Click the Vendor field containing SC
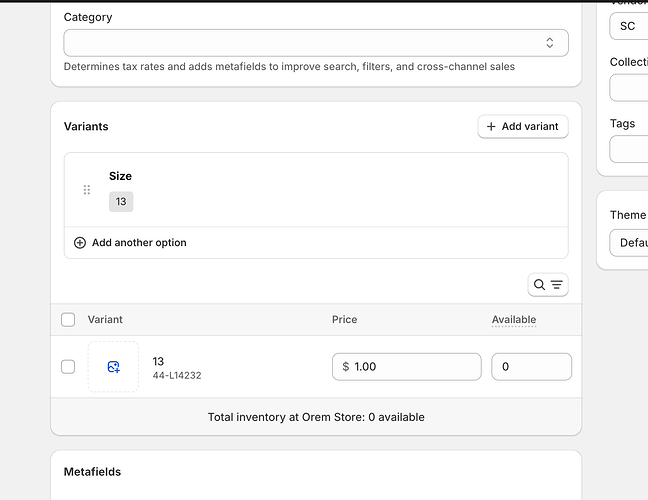 tap(629, 26)
